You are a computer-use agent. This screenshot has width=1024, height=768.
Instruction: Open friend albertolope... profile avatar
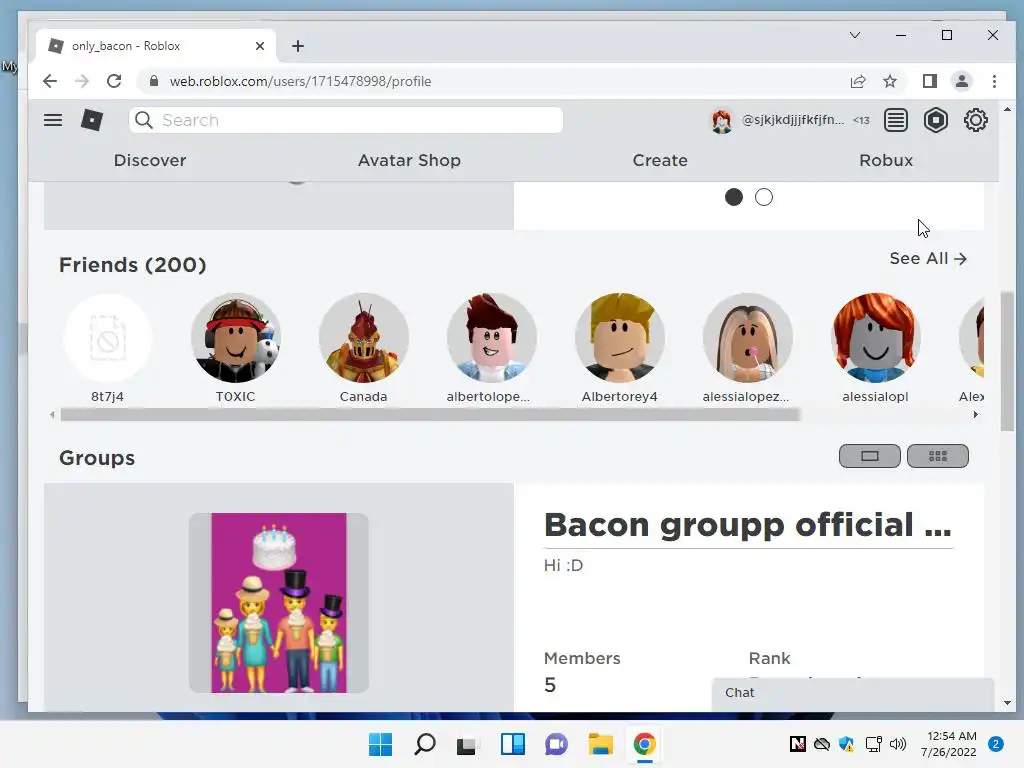(x=492, y=338)
